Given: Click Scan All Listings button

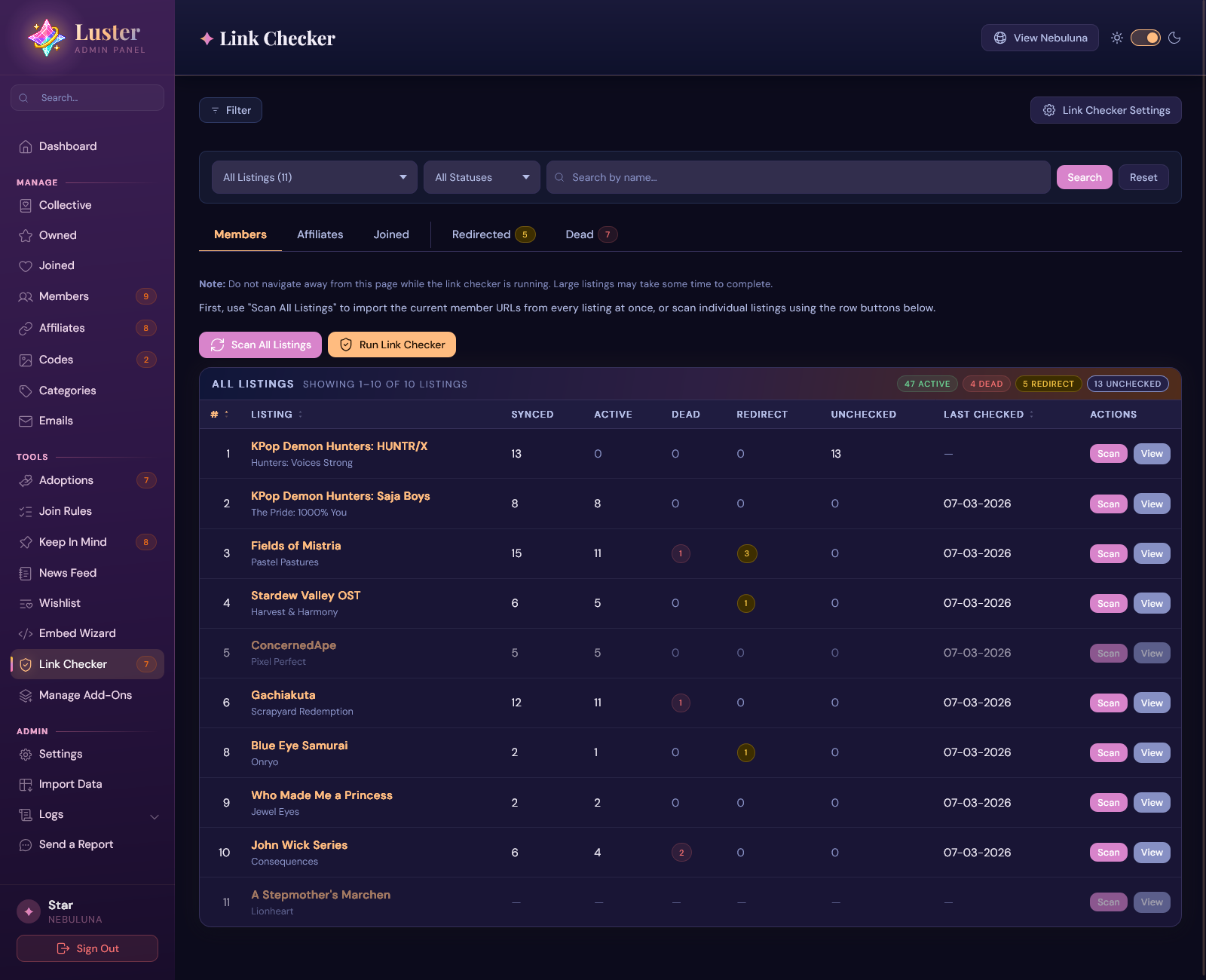Looking at the screenshot, I should pyautogui.click(x=260, y=345).
